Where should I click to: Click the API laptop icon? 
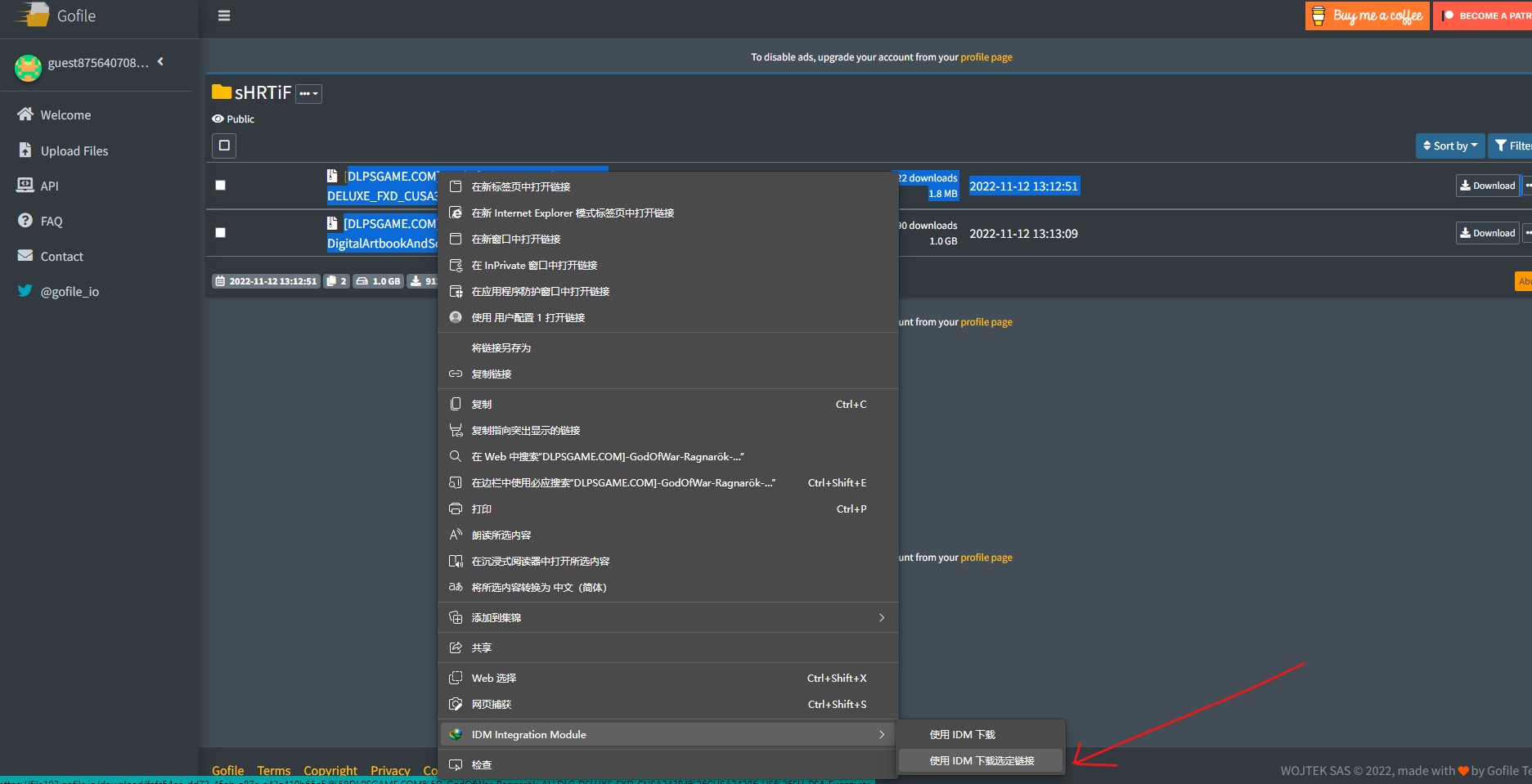[x=25, y=185]
